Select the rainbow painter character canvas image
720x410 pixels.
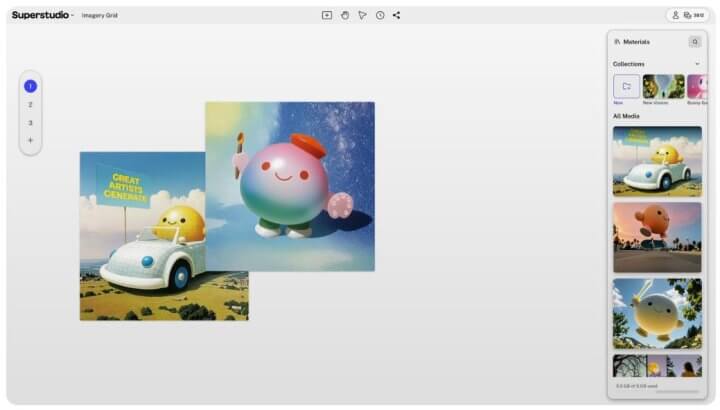tap(290, 186)
